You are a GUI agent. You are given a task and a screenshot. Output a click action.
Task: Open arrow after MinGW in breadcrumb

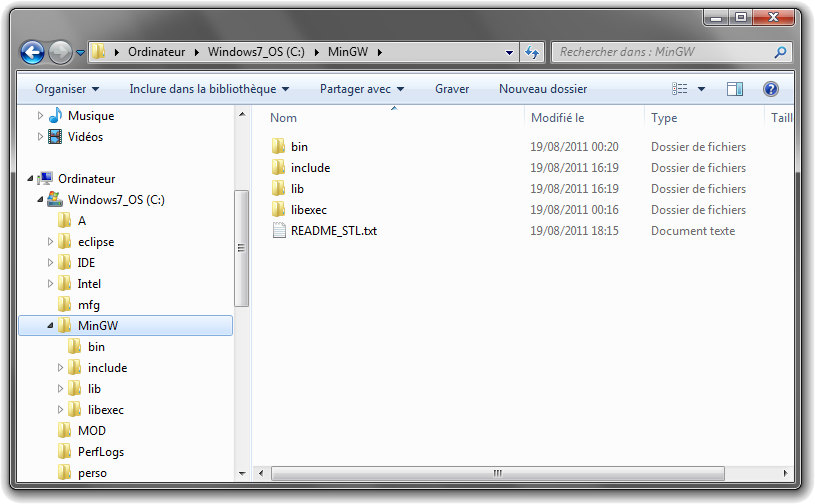click(x=380, y=52)
